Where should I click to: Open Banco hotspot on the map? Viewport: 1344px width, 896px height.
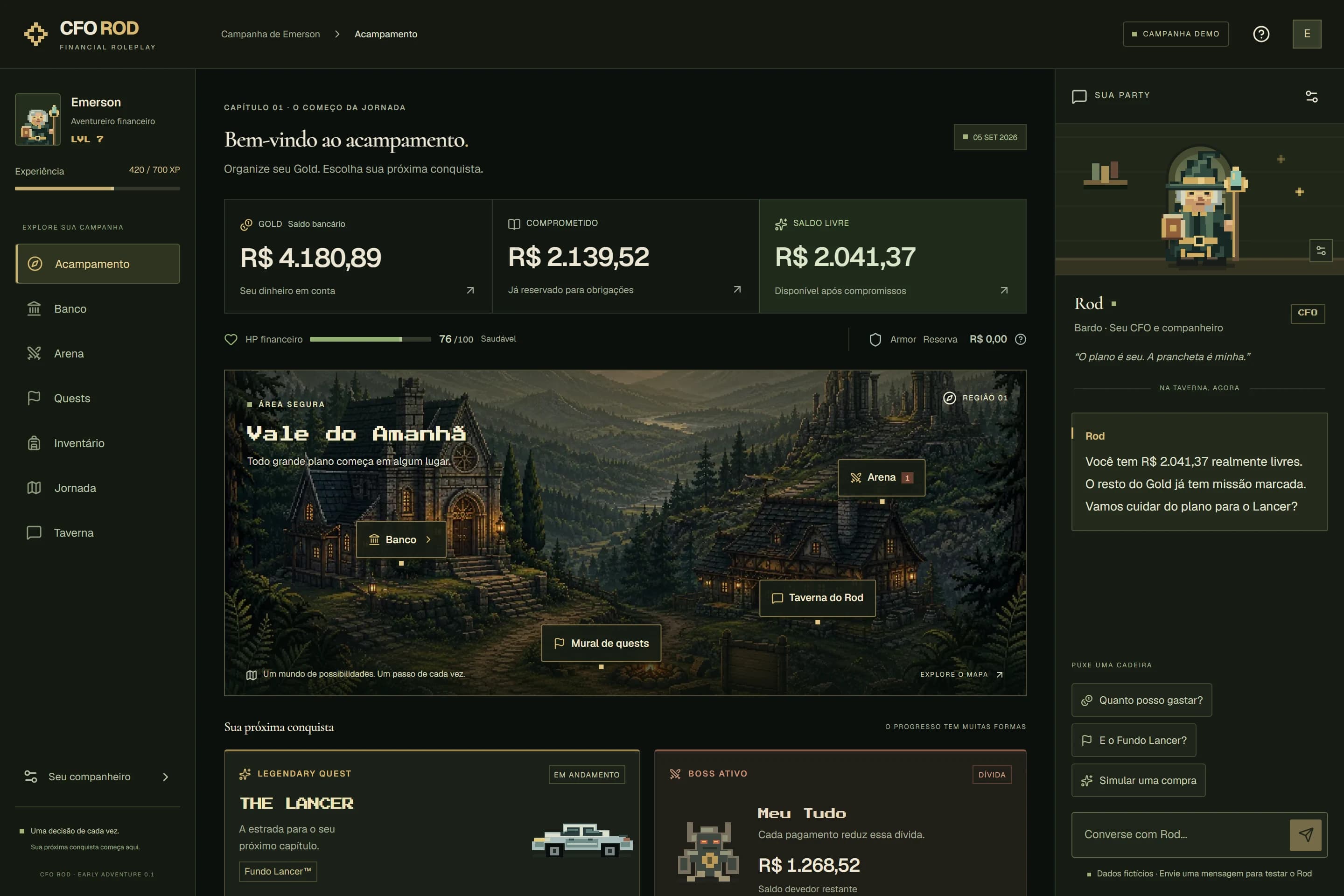click(400, 539)
